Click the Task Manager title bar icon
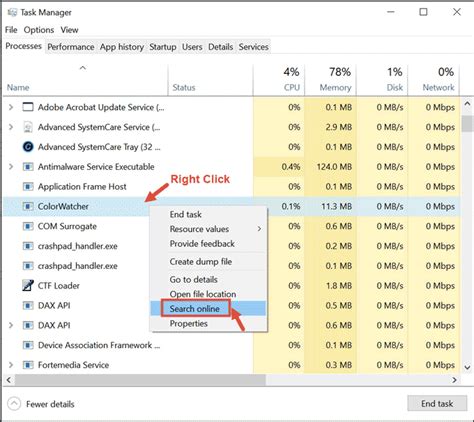This screenshot has width=474, height=422. pos(12,13)
